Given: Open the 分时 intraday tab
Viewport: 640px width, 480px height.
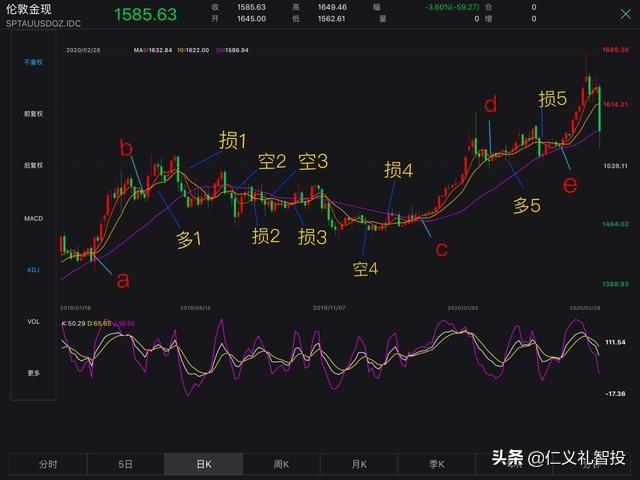Looking at the screenshot, I should pos(48,464).
